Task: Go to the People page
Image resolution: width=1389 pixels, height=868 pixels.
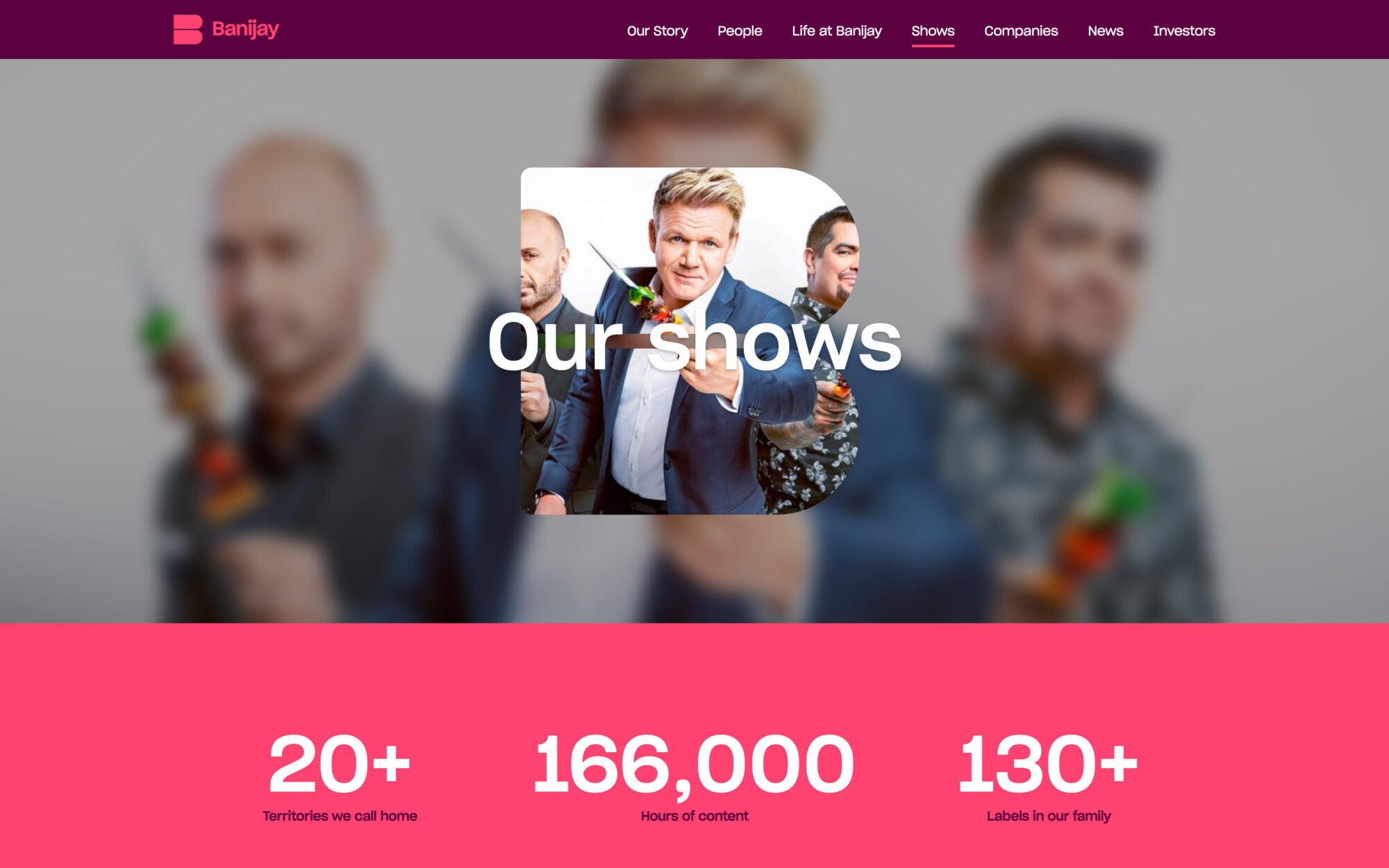Action: 740,31
